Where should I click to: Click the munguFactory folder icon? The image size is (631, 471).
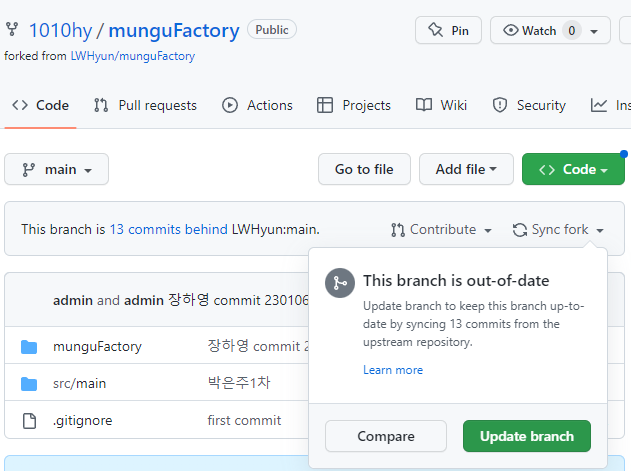(29, 347)
